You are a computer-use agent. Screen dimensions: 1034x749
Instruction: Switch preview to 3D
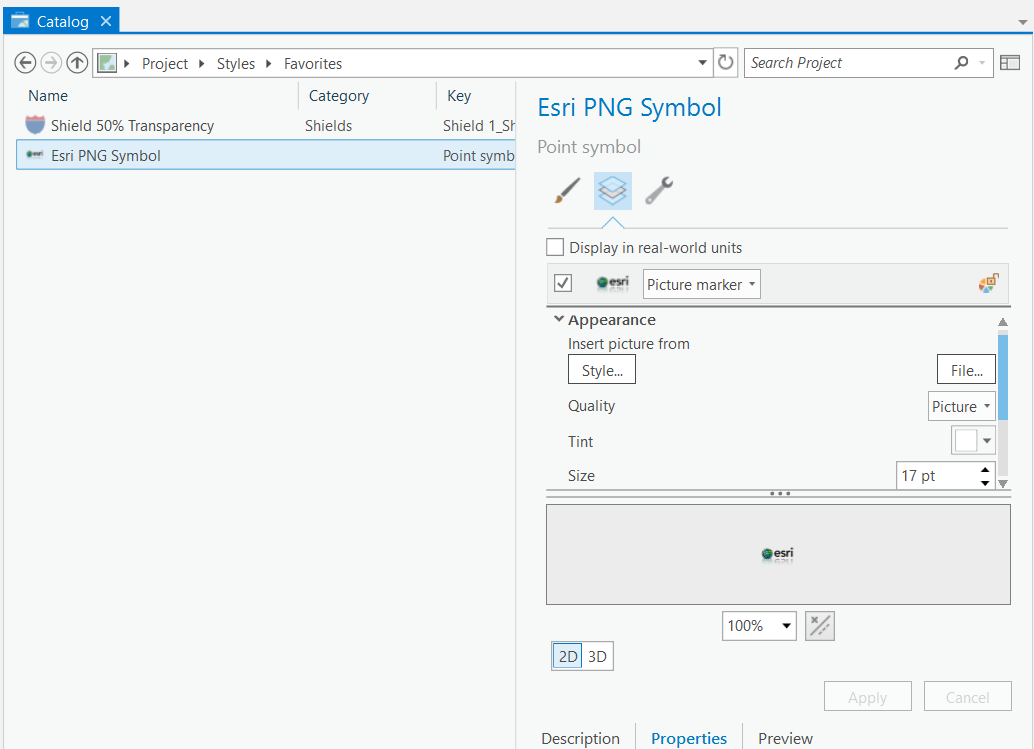click(x=597, y=656)
